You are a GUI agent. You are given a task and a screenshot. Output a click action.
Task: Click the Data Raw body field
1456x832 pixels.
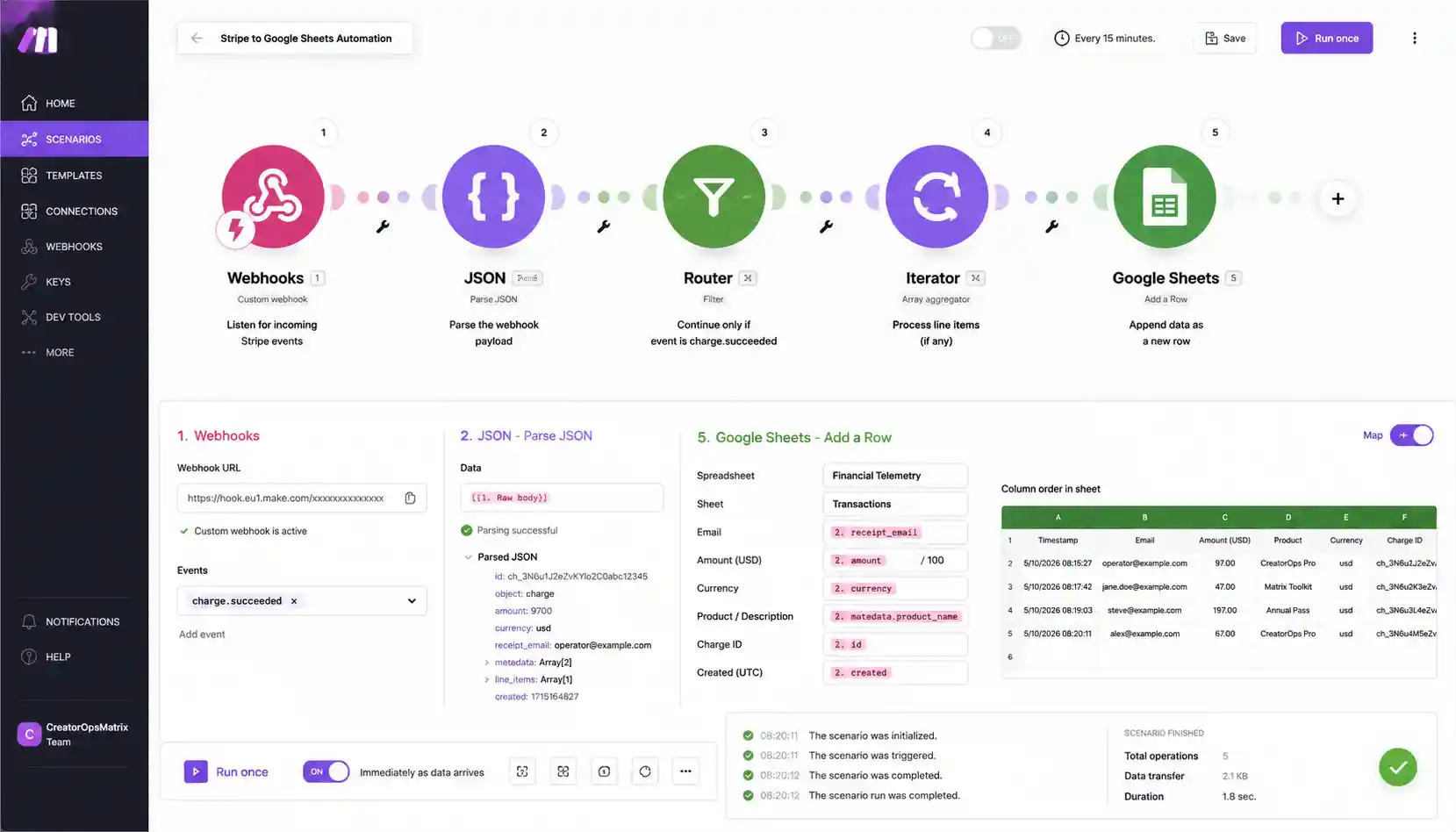[562, 498]
